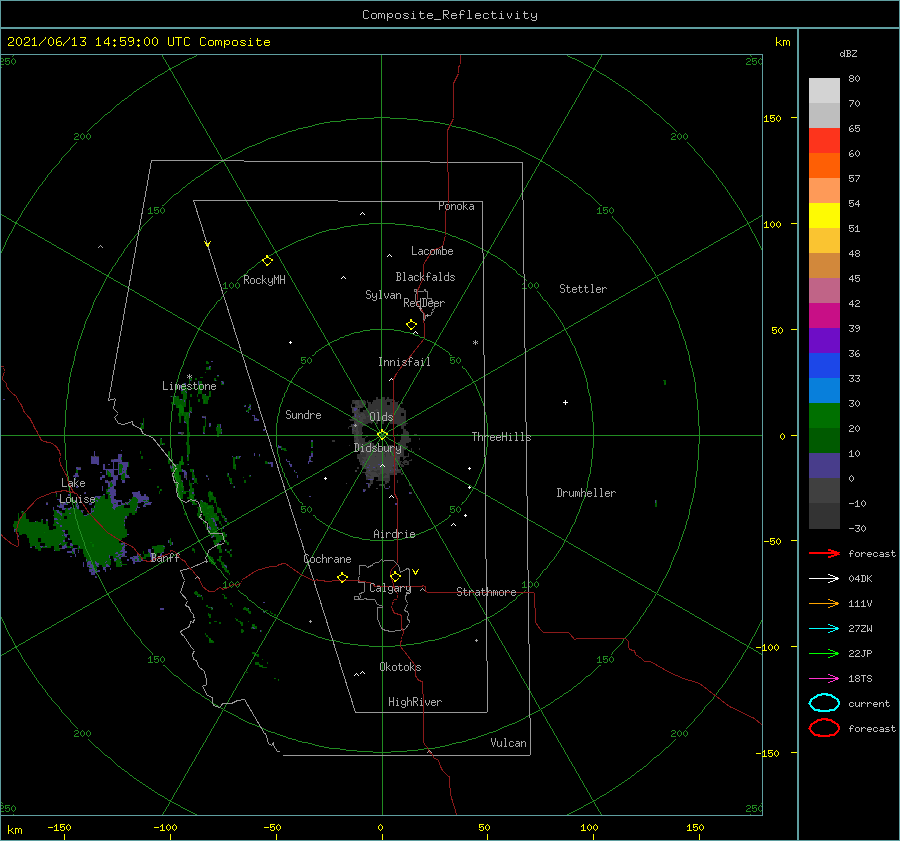Click the magenta 18TS arrow icon
The image size is (900, 841).
click(x=824, y=679)
